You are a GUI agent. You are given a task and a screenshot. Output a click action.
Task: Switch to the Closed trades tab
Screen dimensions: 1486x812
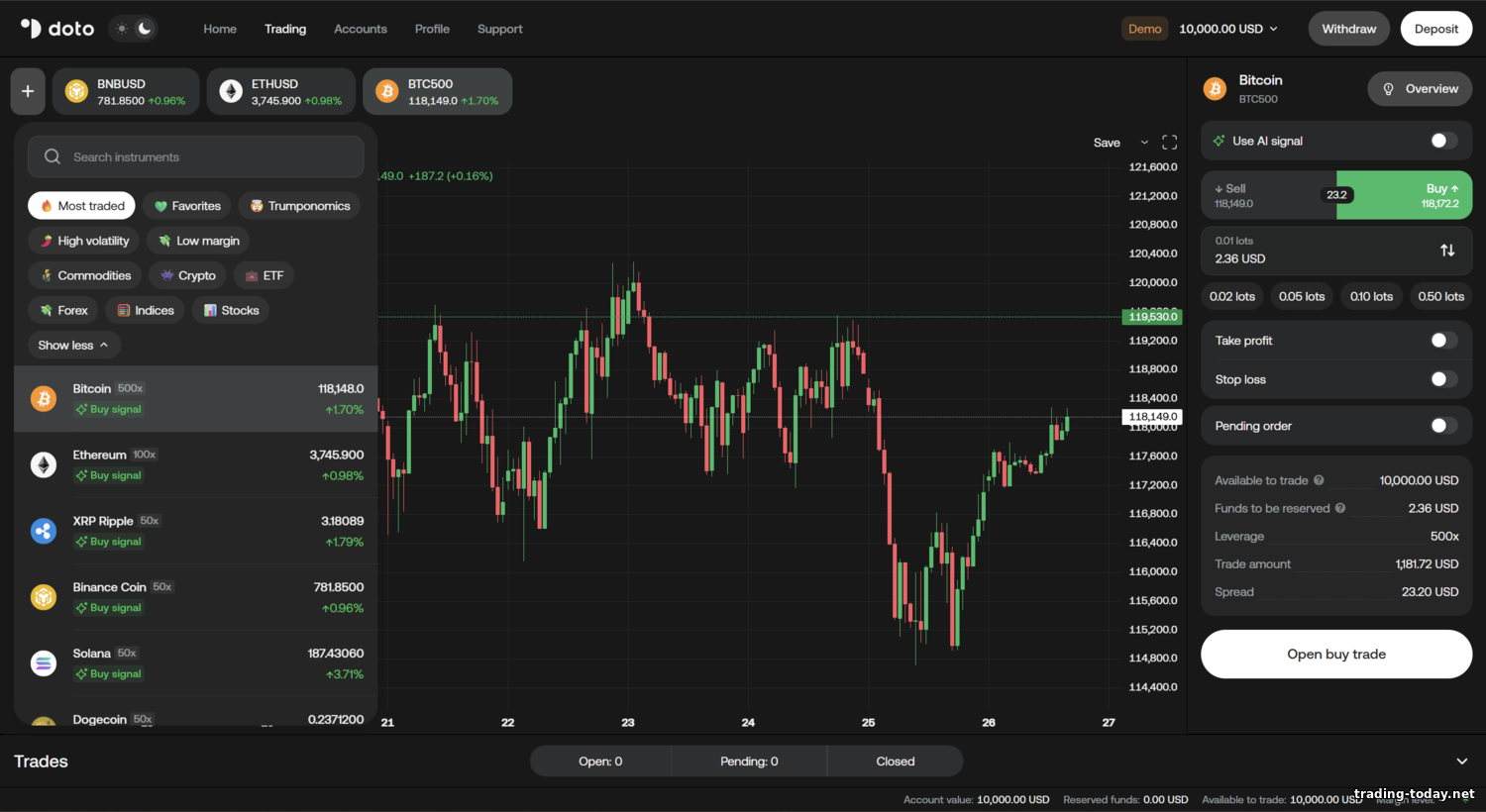(895, 761)
